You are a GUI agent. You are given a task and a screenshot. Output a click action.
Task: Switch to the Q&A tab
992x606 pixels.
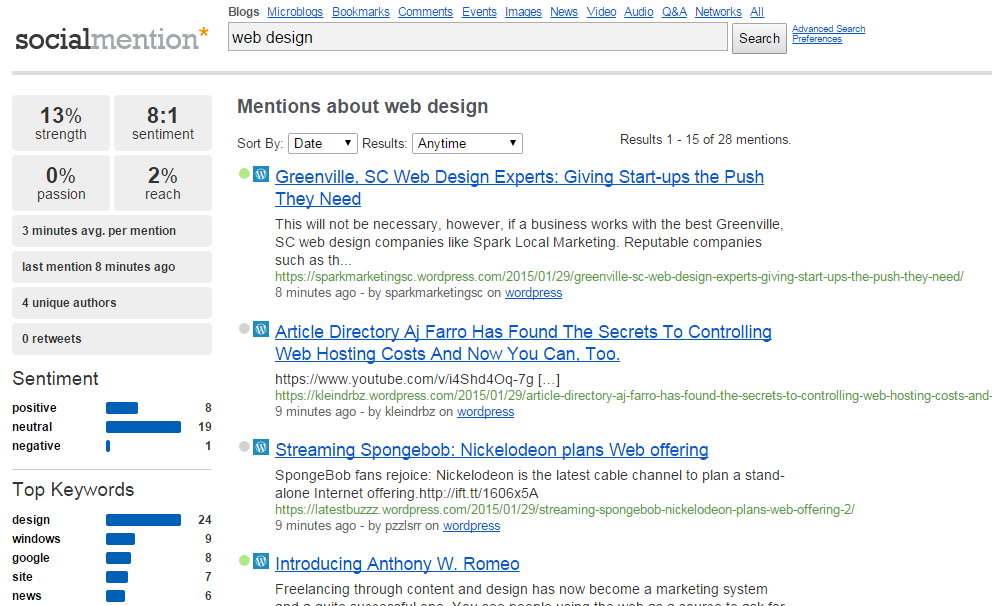[674, 11]
